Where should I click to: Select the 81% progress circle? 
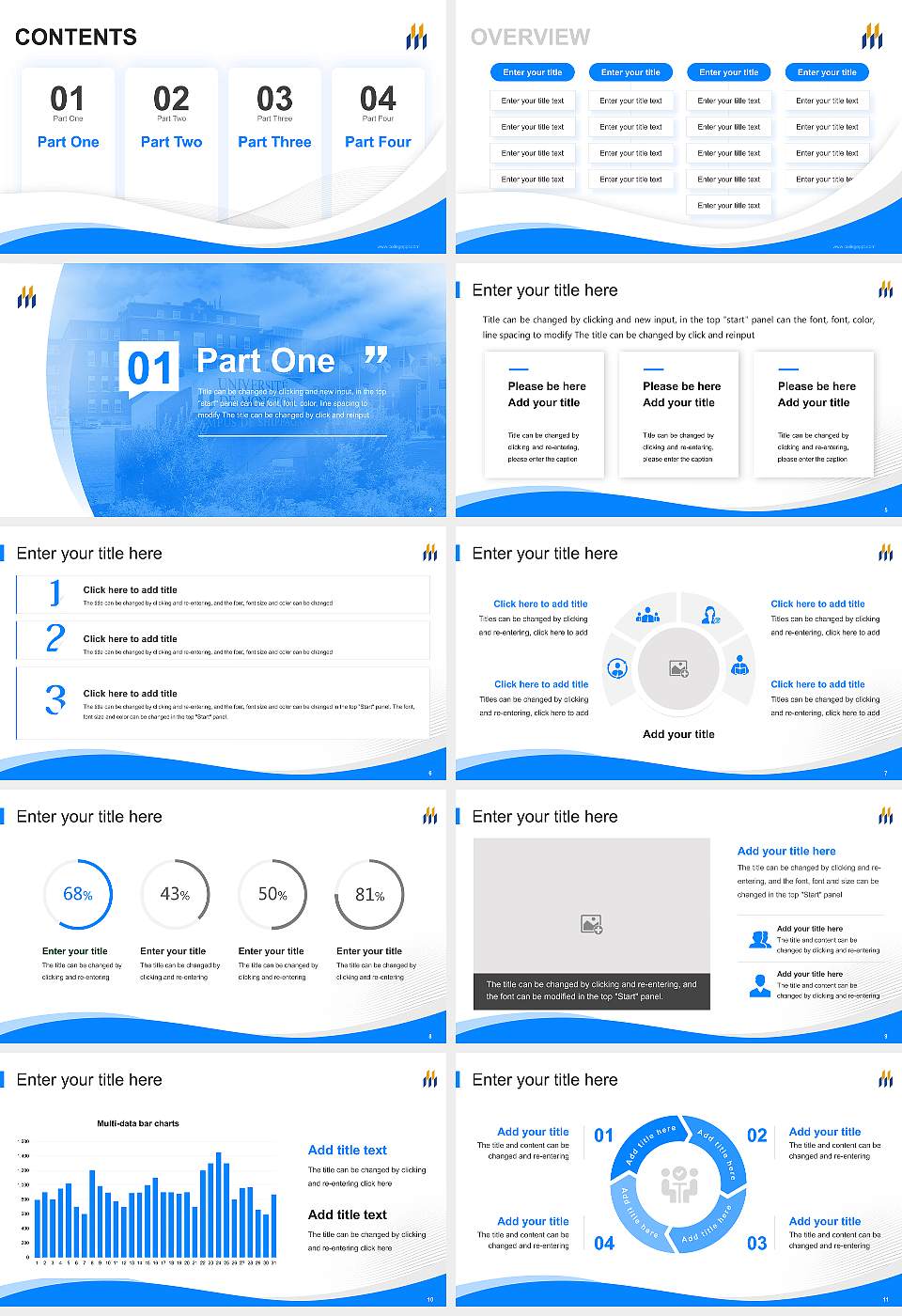pyautogui.click(x=370, y=894)
